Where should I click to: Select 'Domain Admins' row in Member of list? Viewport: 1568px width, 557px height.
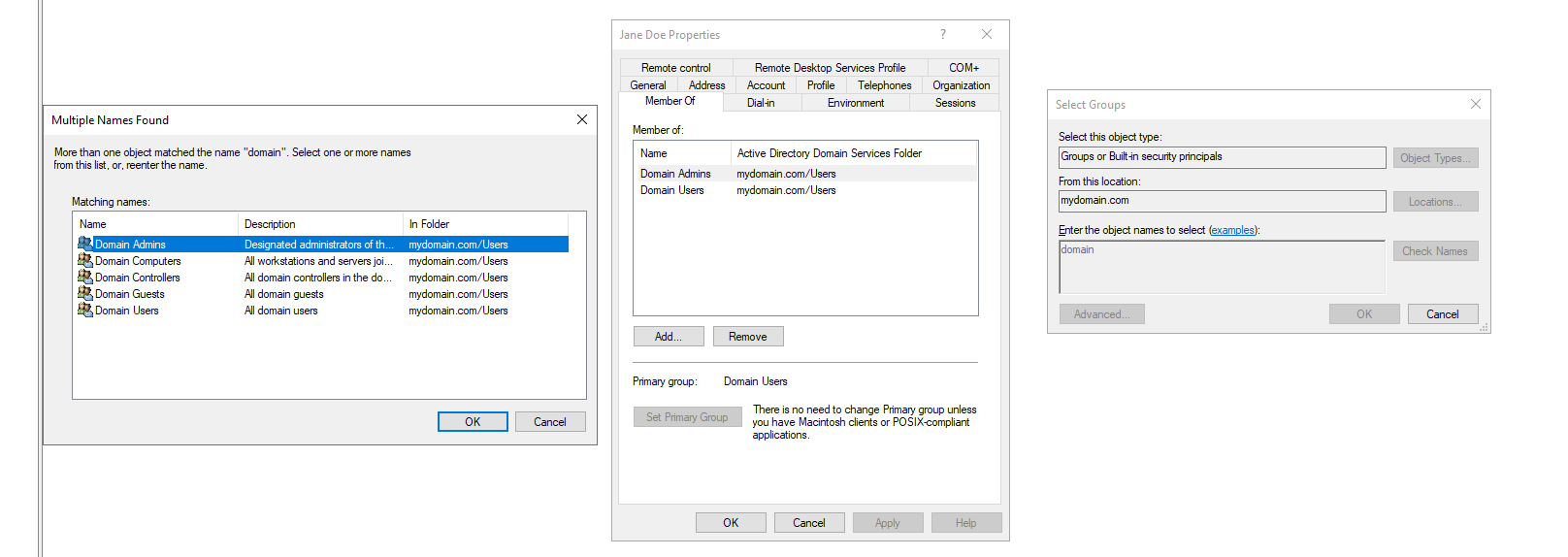point(805,174)
